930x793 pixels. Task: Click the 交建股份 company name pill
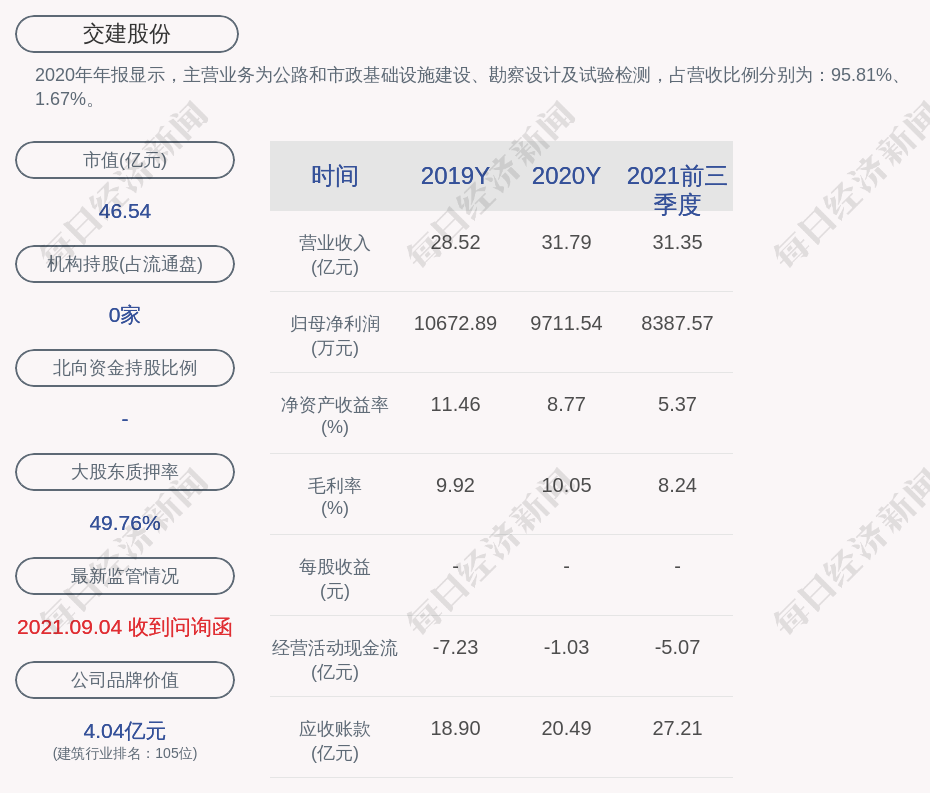coord(126,34)
